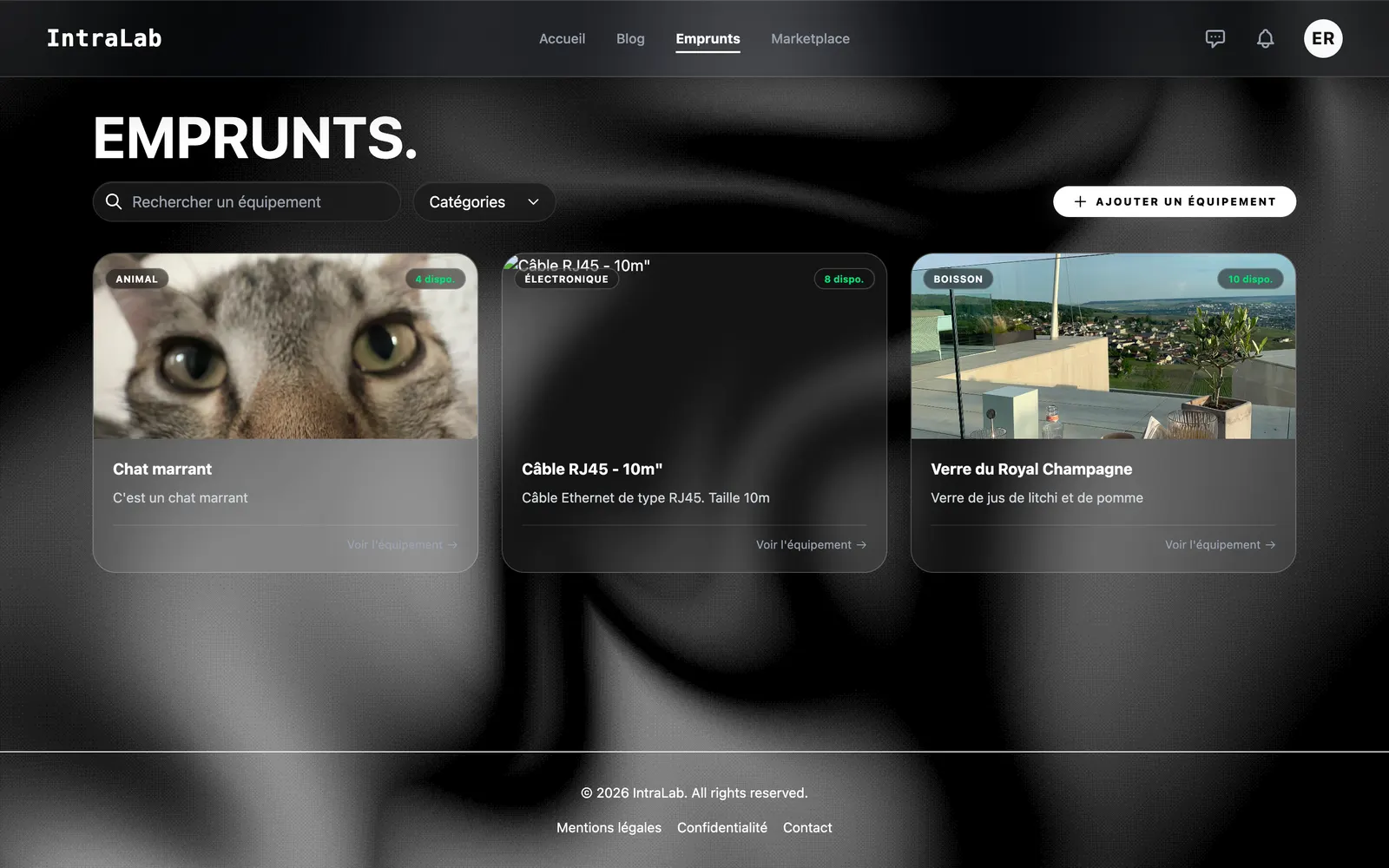The width and height of the screenshot is (1389, 868).
Task: Click the search magnifier icon
Action: tap(114, 201)
